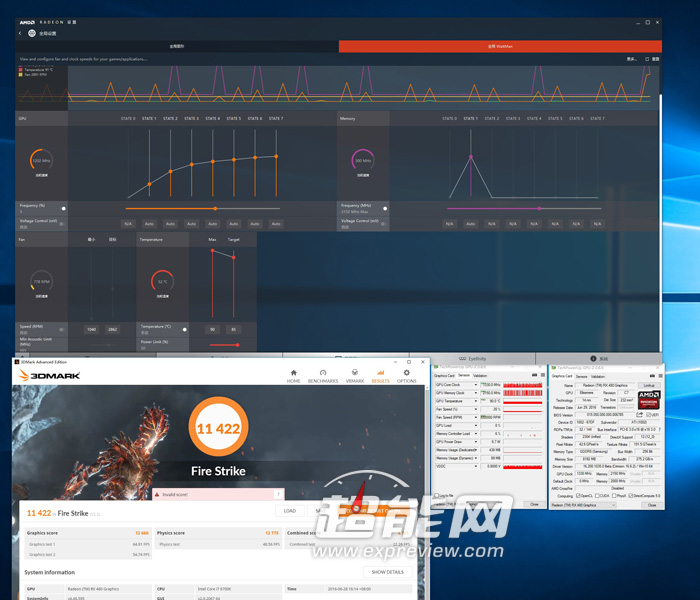The image size is (700, 600).
Task: Click the LOAD button in 3DMark
Action: [x=290, y=511]
